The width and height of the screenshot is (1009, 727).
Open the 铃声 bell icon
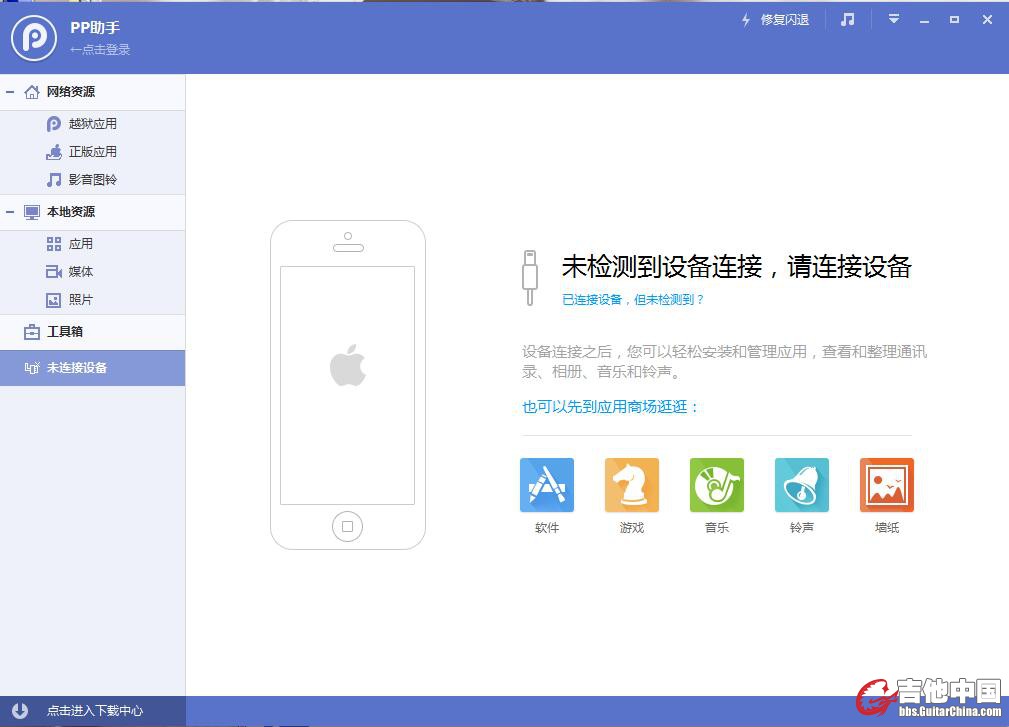[x=802, y=485]
